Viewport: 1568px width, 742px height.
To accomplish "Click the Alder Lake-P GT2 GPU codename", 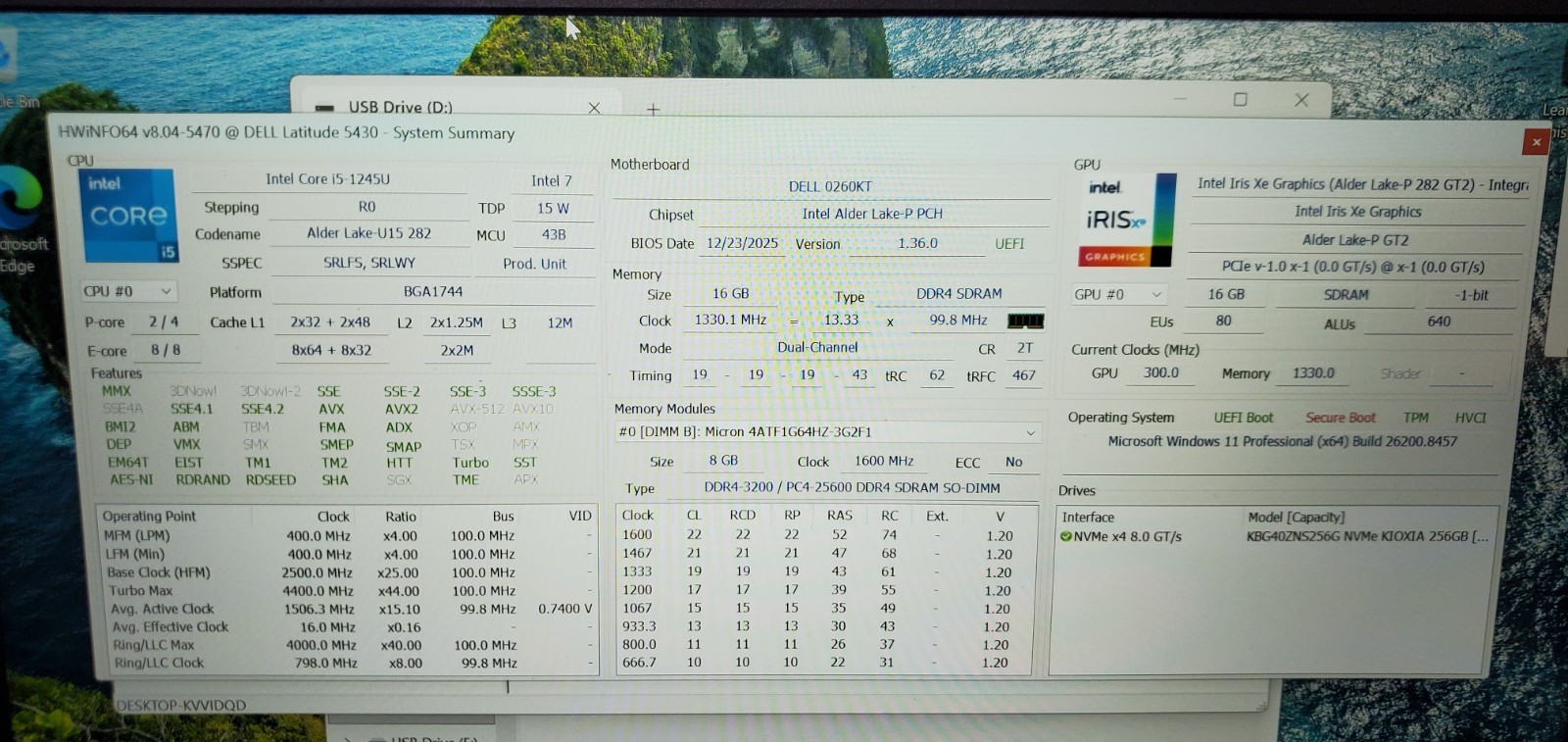I will 1355,240.
